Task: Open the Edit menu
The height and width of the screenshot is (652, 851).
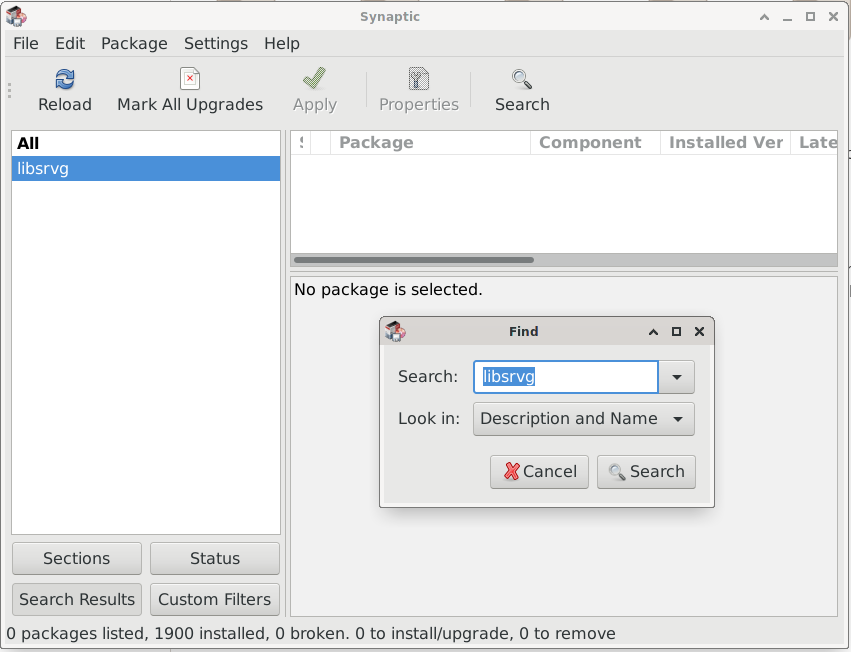Action: click(x=70, y=43)
